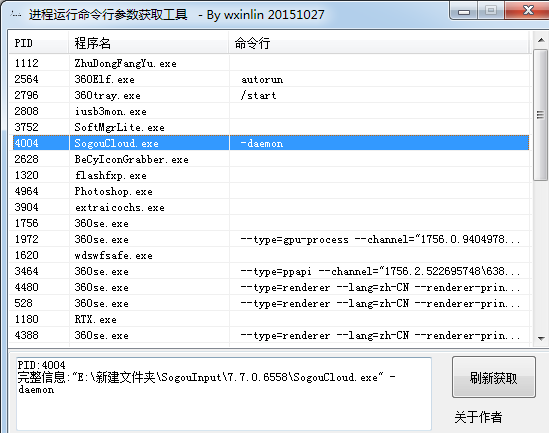Select the flashfxp.exe process row

pyautogui.click(x=269, y=175)
